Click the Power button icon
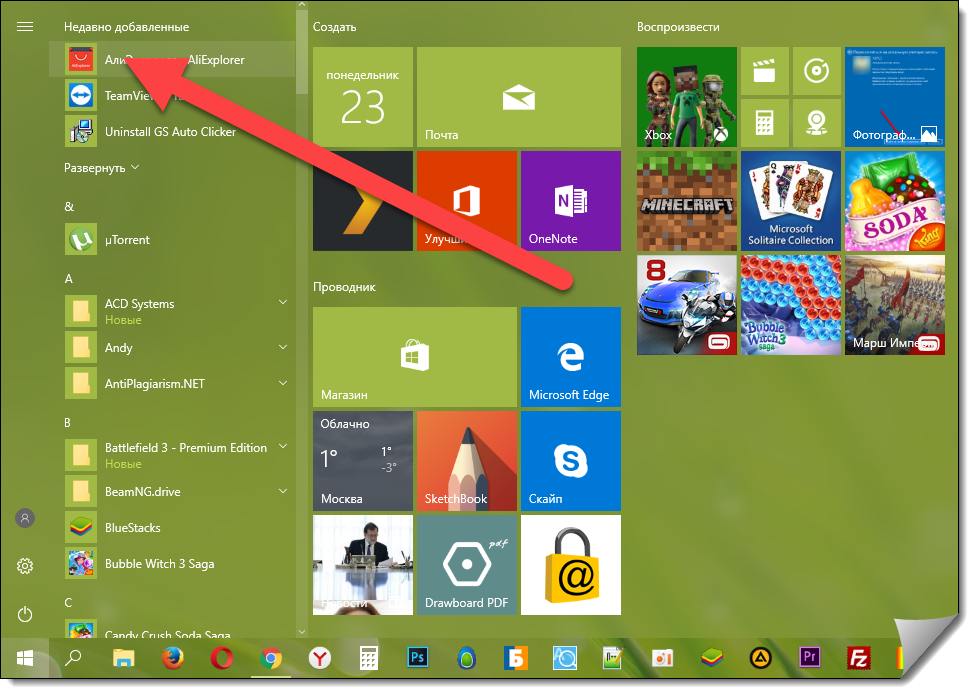 pos(26,614)
